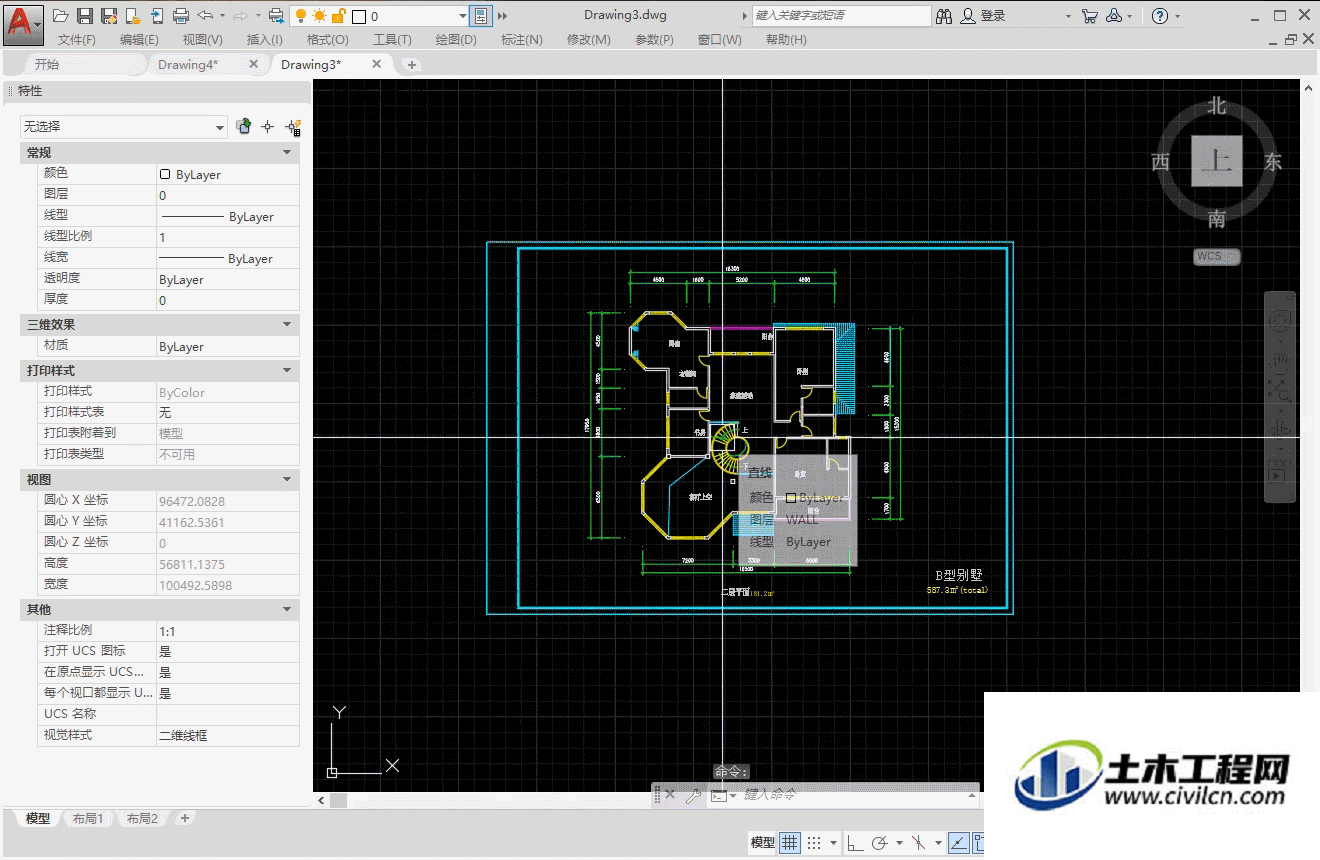Click the Save As icon
The height and width of the screenshot is (860, 1320).
point(109,16)
